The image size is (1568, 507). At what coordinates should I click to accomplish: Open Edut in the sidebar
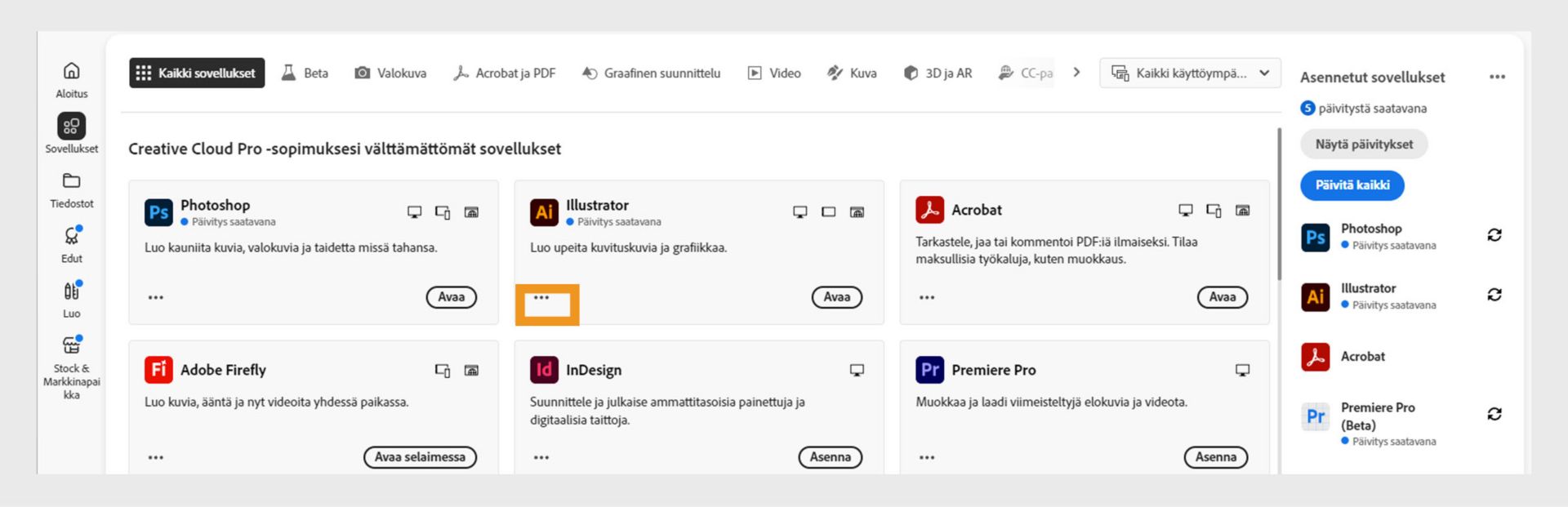(72, 244)
